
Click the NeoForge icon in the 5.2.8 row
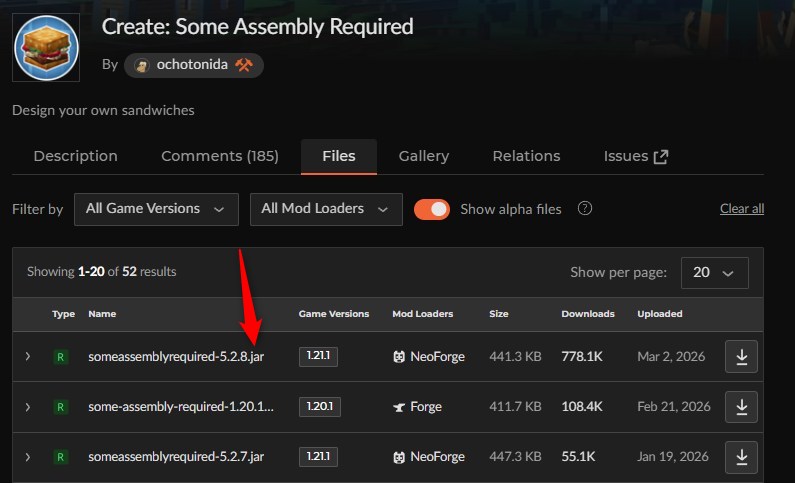(399, 357)
